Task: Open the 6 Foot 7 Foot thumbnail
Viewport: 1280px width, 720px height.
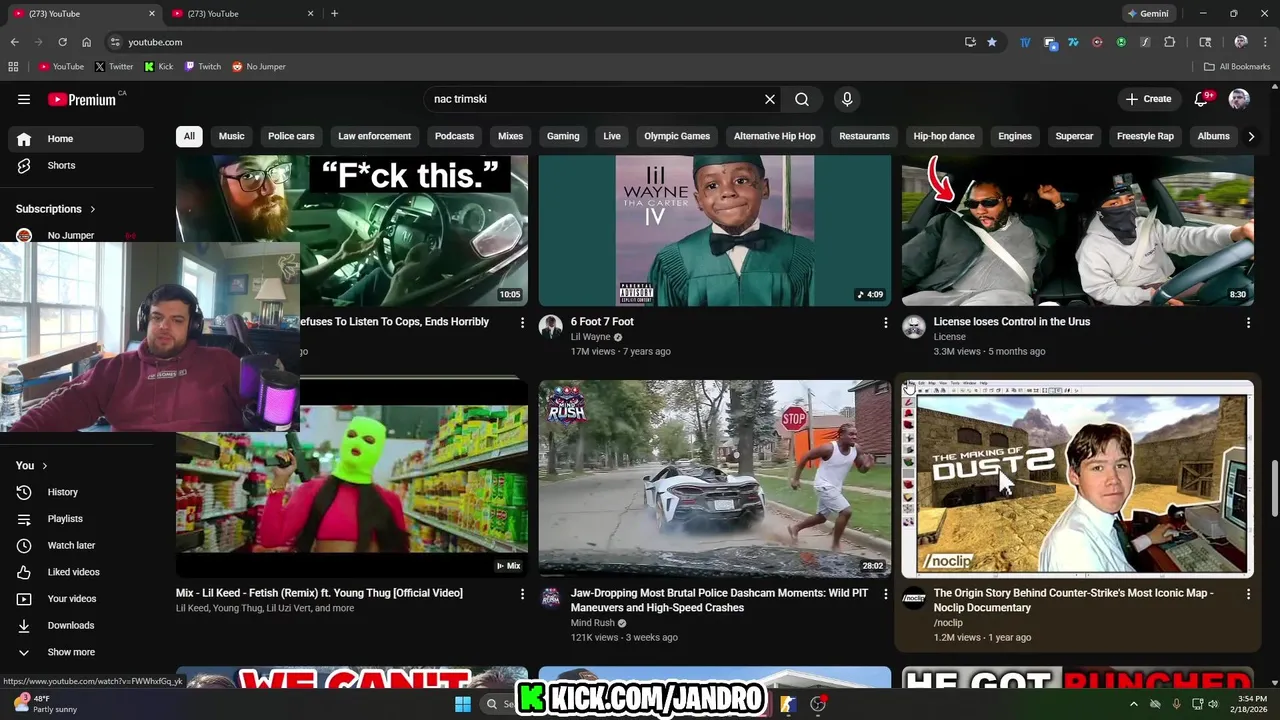Action: [715, 231]
